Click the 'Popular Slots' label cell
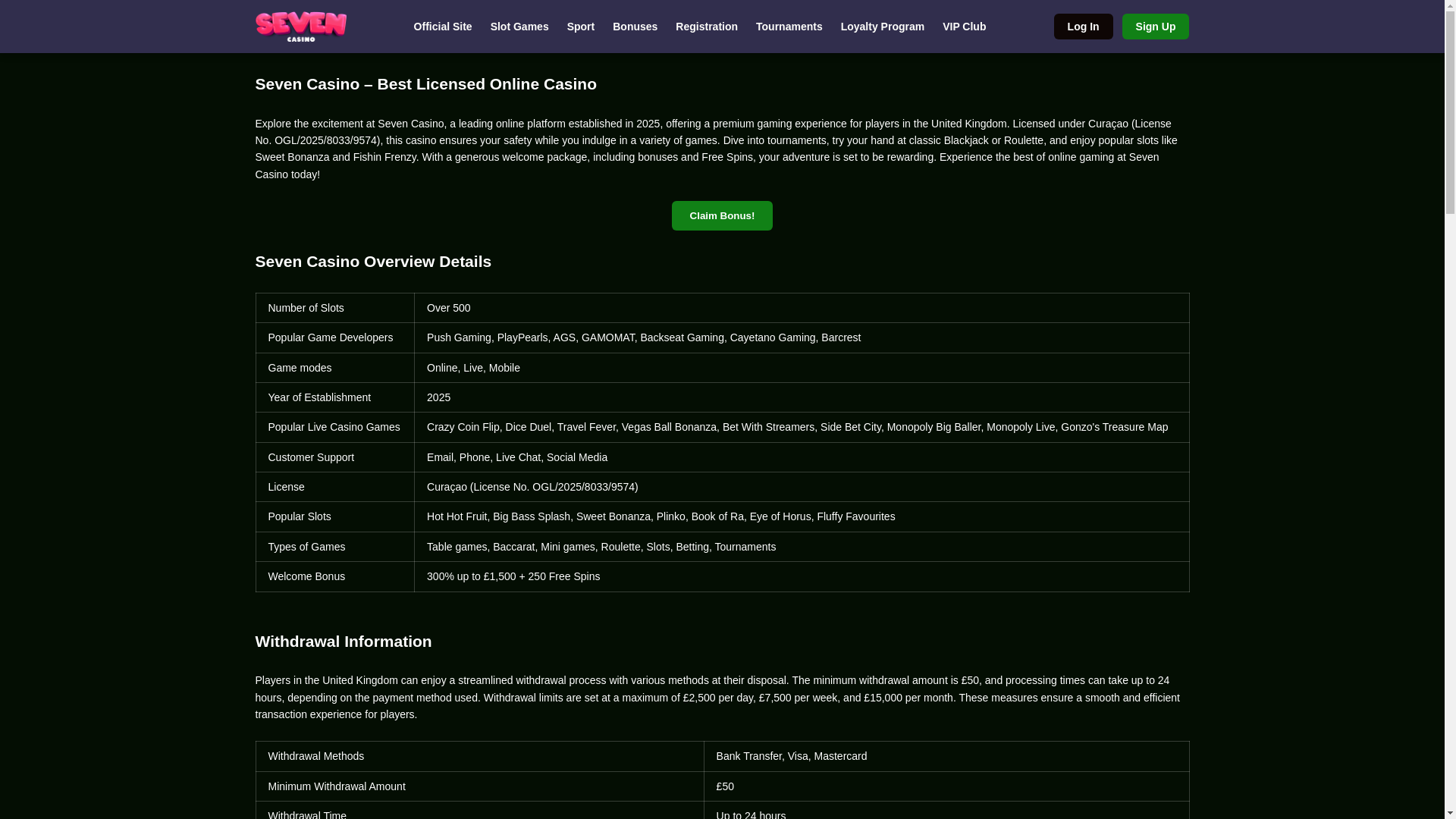 (335, 516)
